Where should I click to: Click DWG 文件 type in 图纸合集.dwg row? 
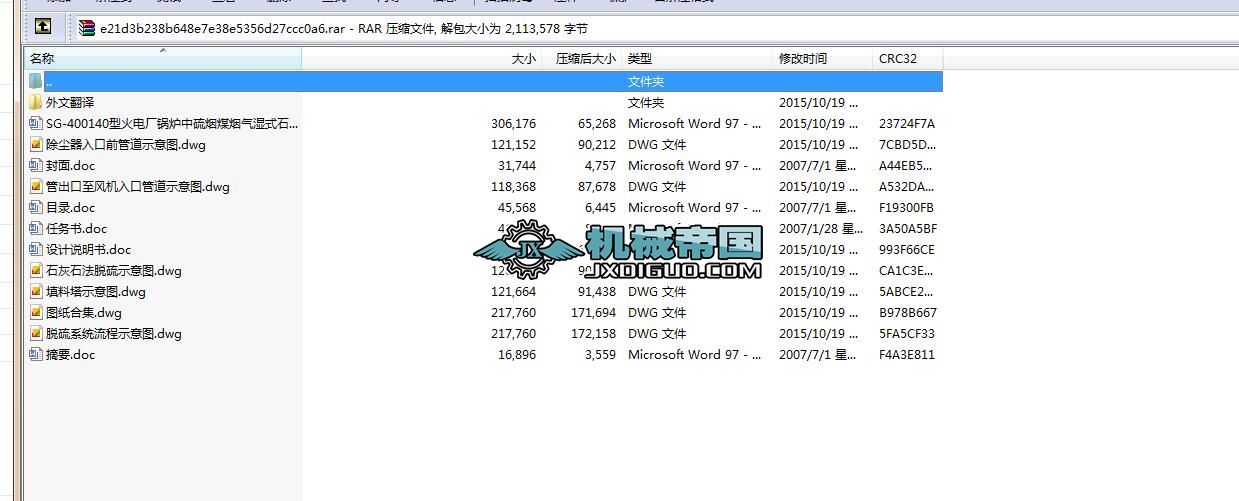tap(657, 312)
